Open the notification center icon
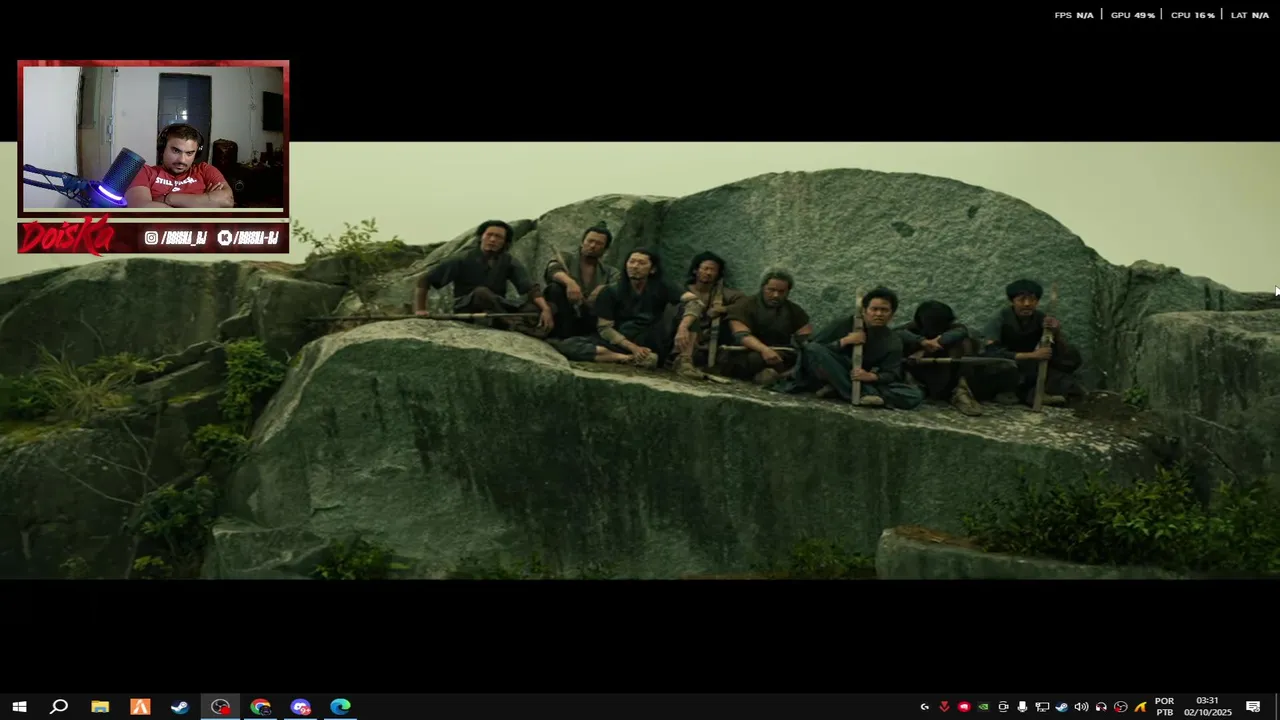This screenshot has width=1280, height=720. point(1253,706)
